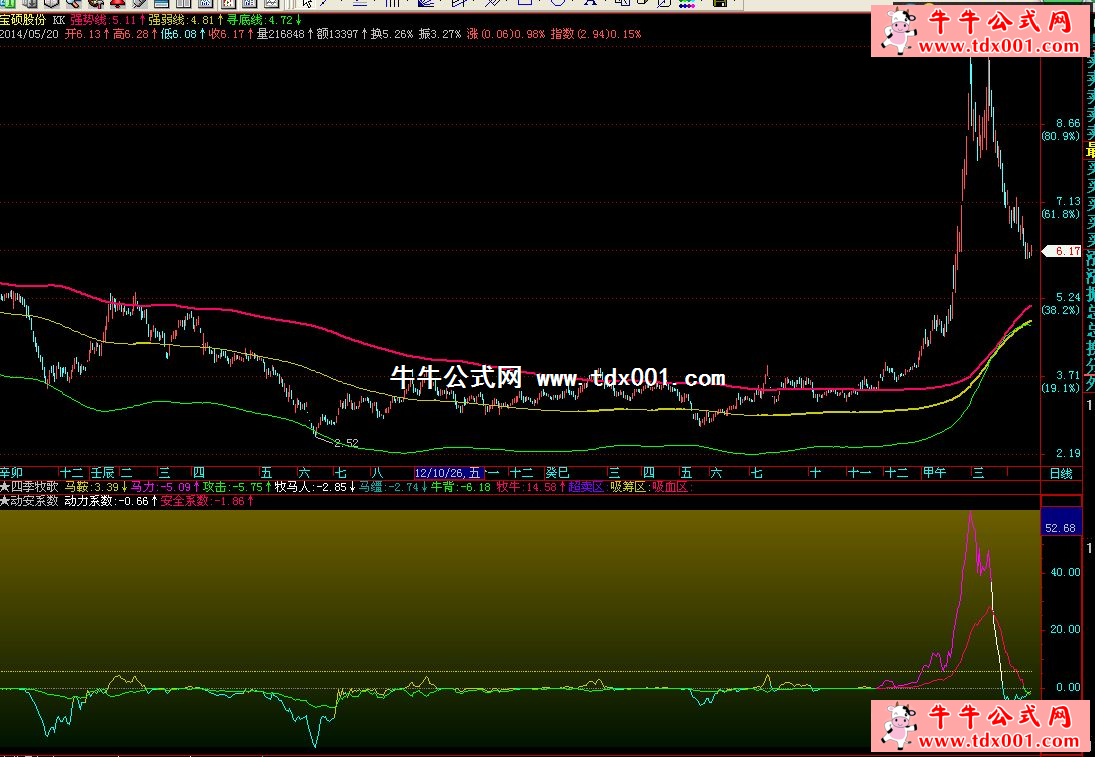The image size is (1095, 757).
Task: Open the 日线 period selector
Action: point(1060,473)
